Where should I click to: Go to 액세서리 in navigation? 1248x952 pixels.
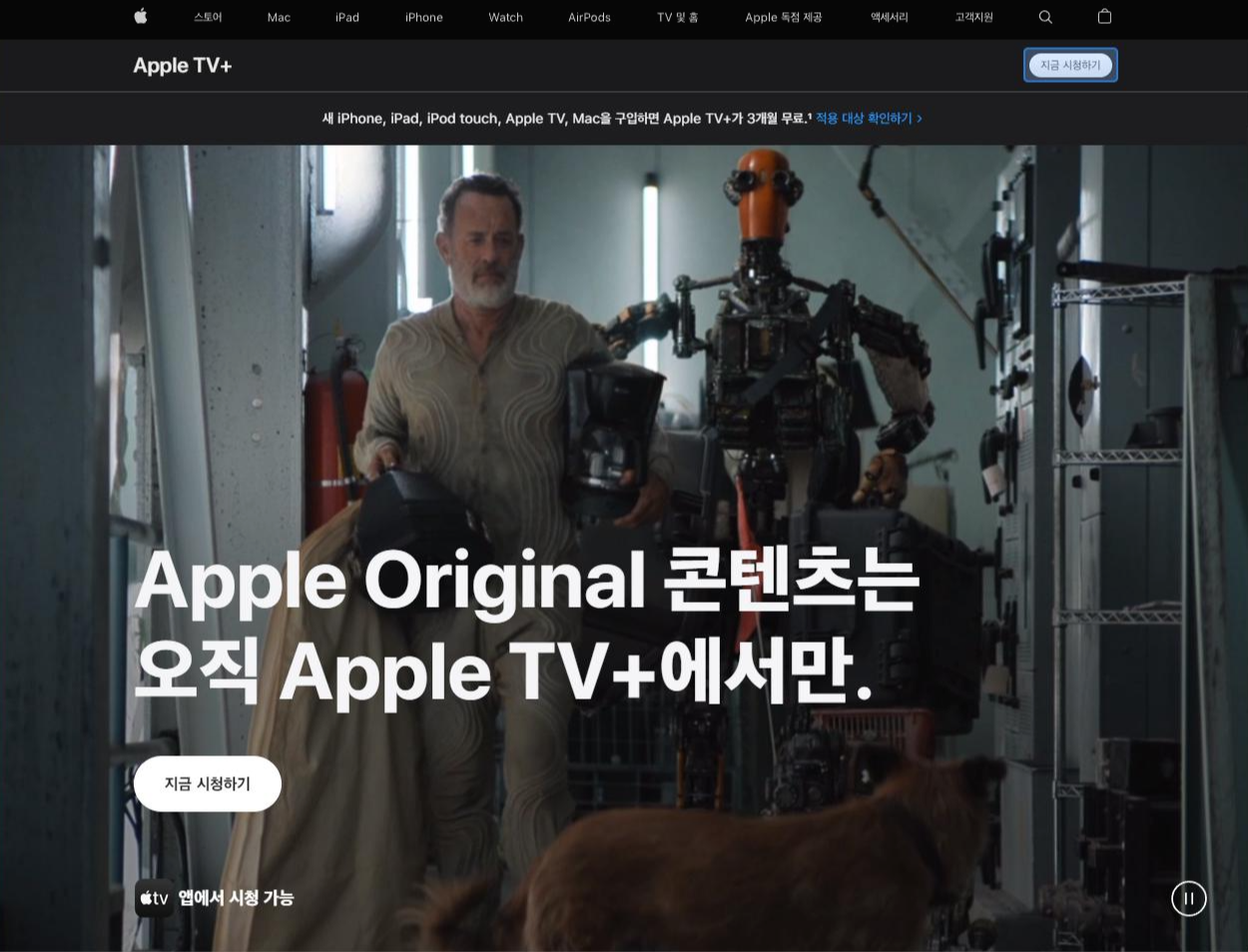click(889, 17)
